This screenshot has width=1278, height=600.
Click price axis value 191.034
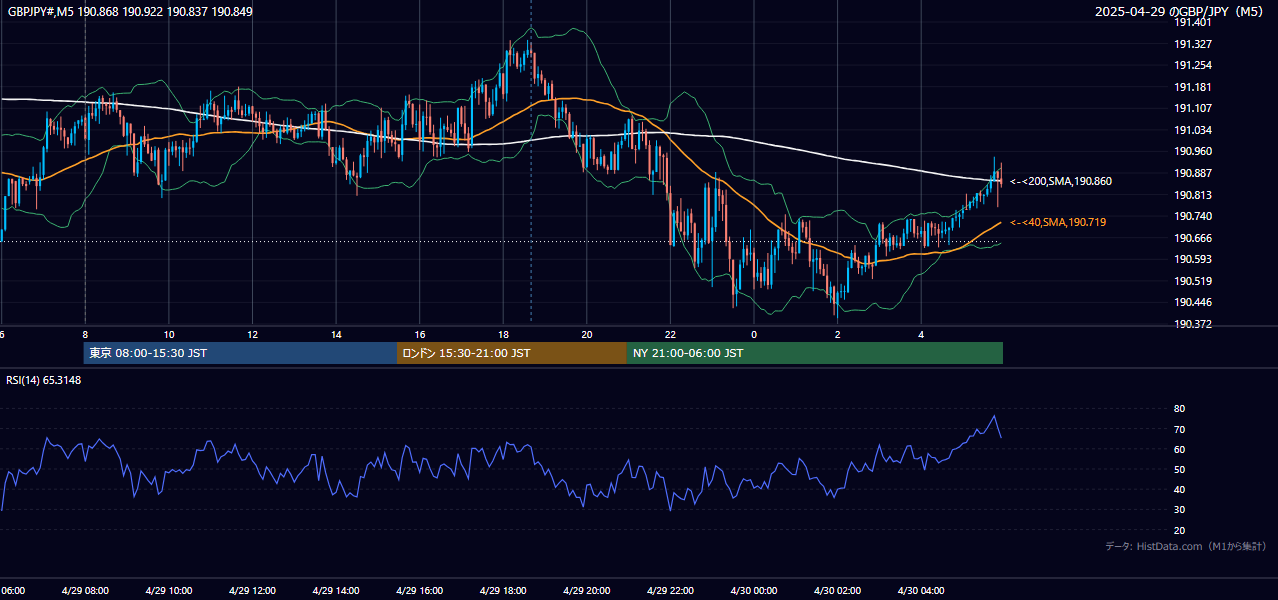point(1193,130)
